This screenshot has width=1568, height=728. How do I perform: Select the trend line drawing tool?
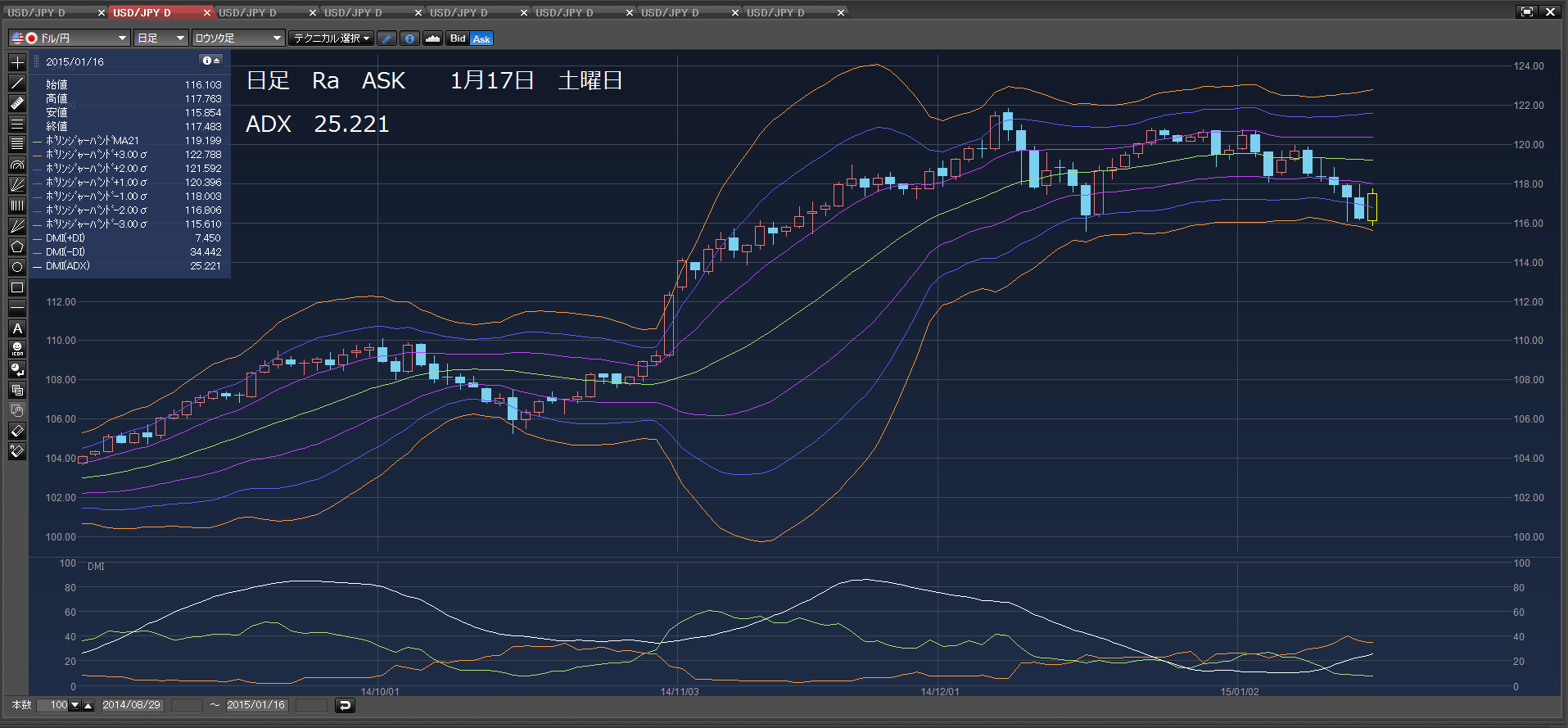point(17,83)
